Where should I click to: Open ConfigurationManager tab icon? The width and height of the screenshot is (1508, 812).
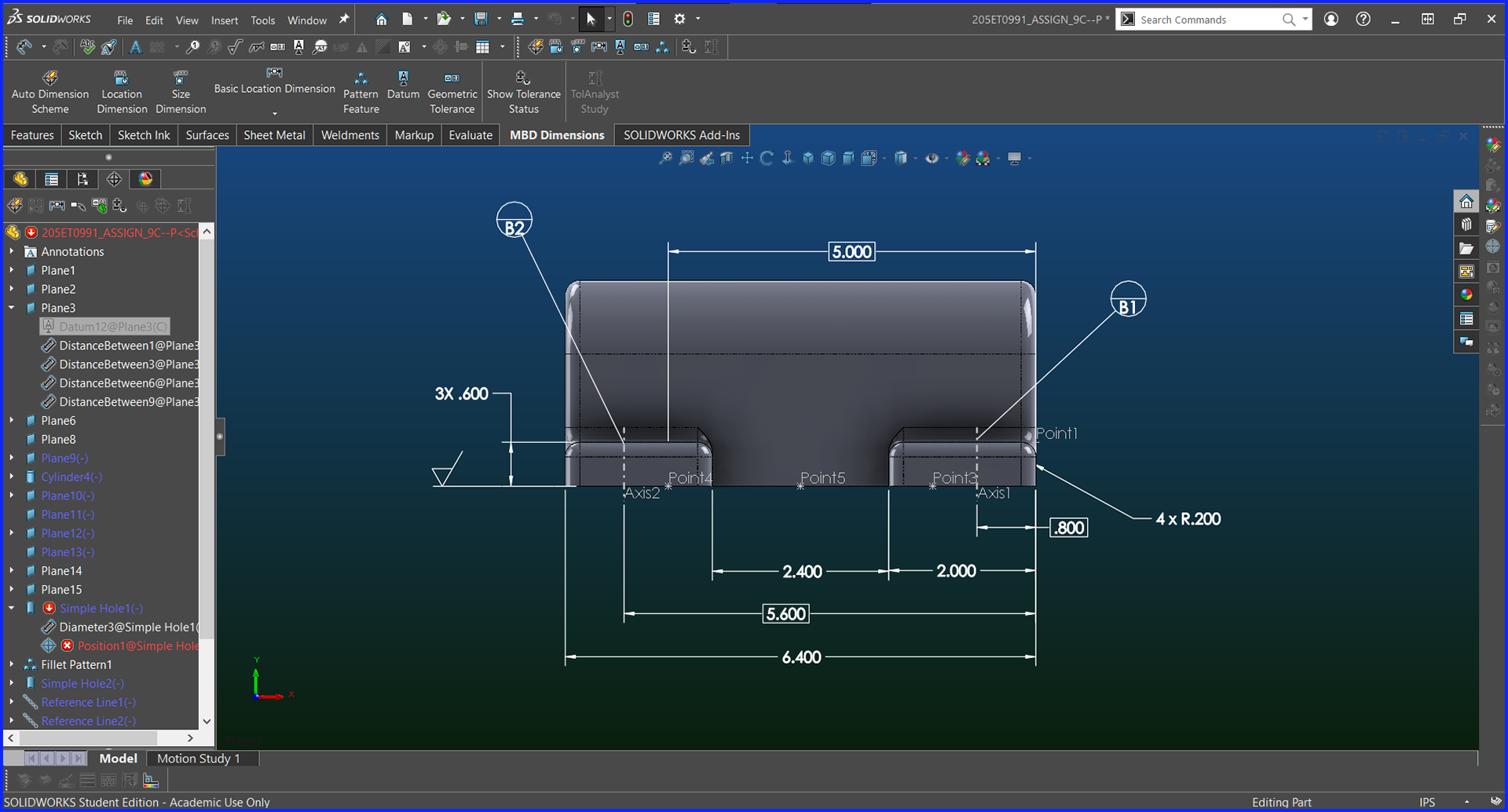coord(82,179)
